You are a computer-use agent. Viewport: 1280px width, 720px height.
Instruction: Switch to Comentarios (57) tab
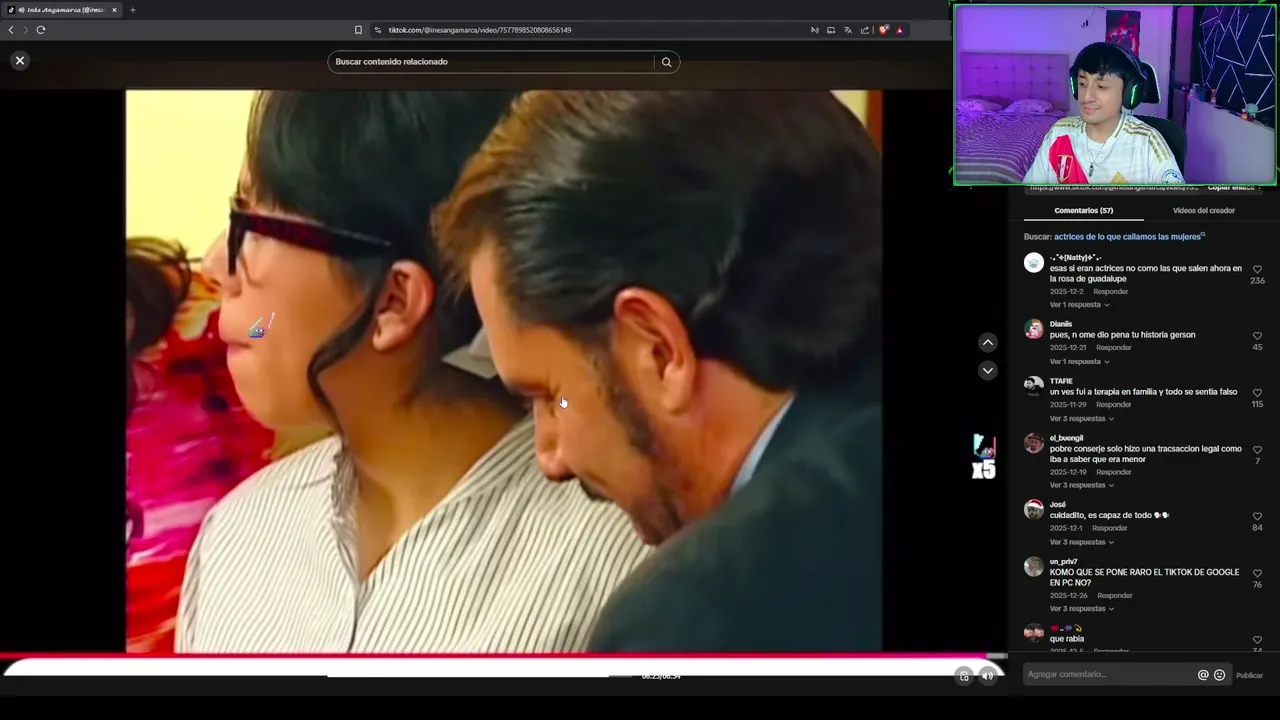pos(1083,211)
